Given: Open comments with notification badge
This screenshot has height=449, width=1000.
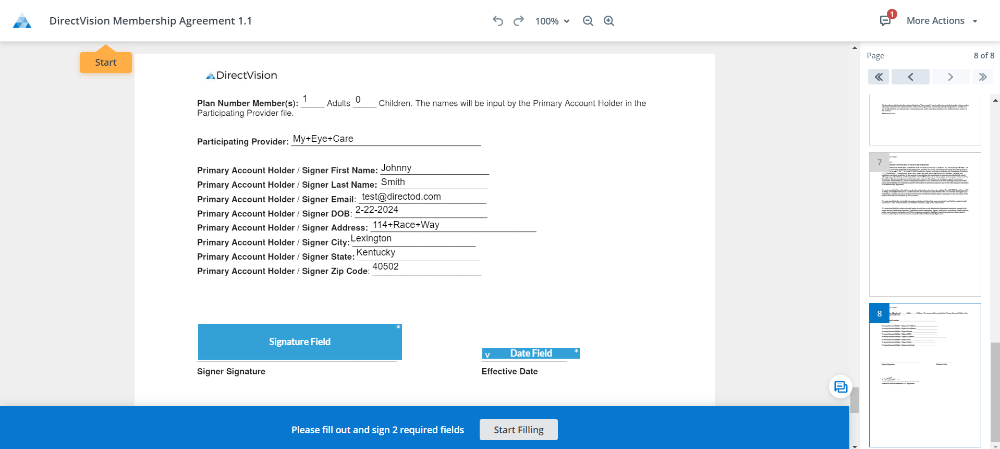Looking at the screenshot, I should 885,20.
